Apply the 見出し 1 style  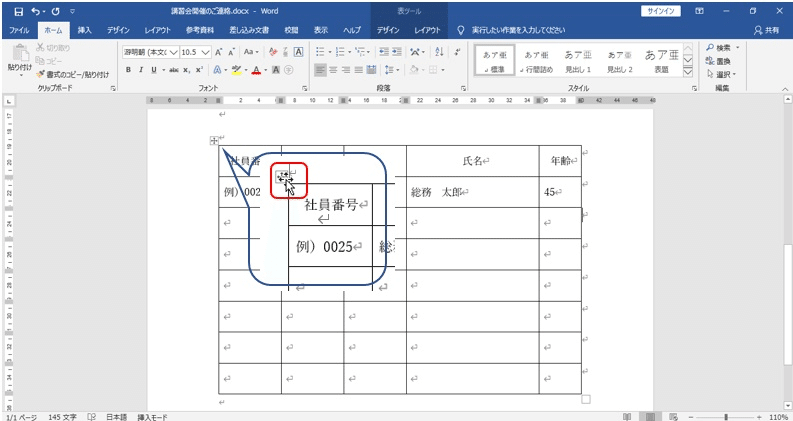[579, 61]
